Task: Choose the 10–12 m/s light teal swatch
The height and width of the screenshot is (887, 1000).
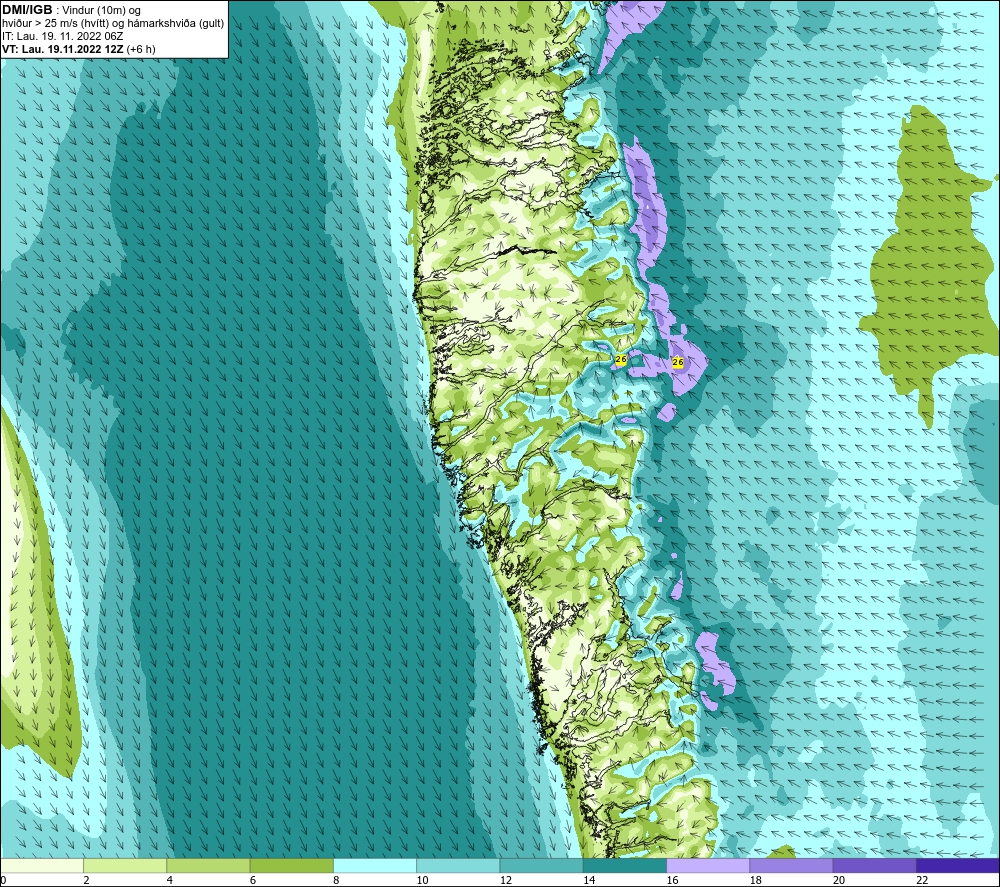Action: (458, 865)
